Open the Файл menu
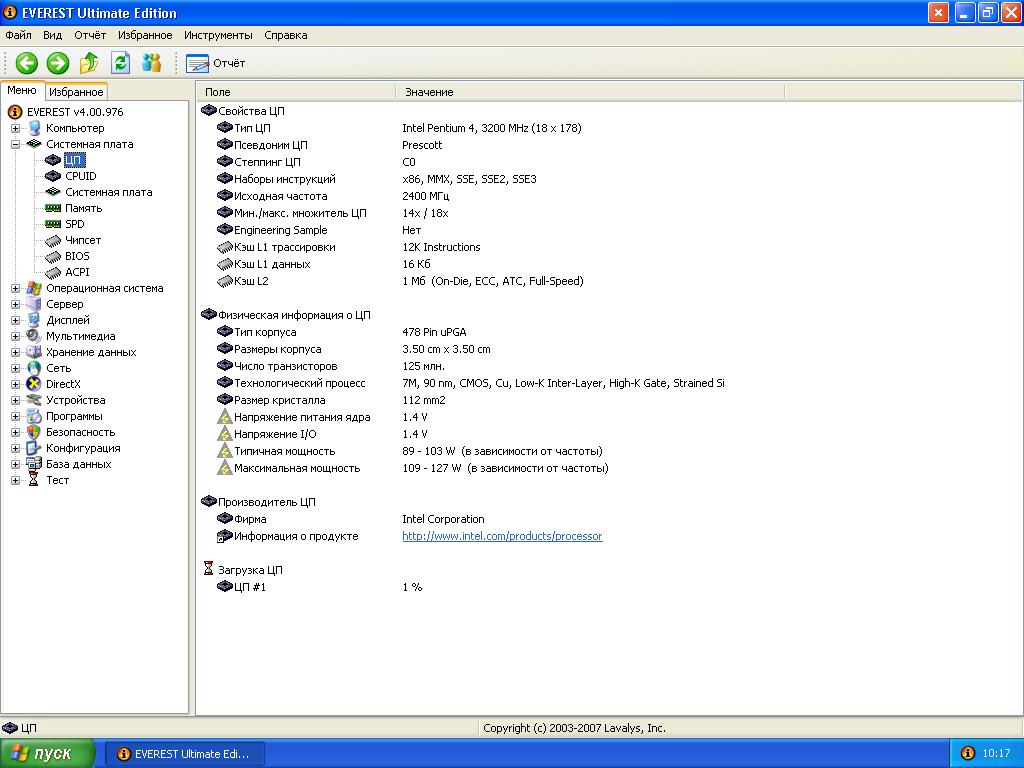1024x768 pixels. click(x=18, y=35)
